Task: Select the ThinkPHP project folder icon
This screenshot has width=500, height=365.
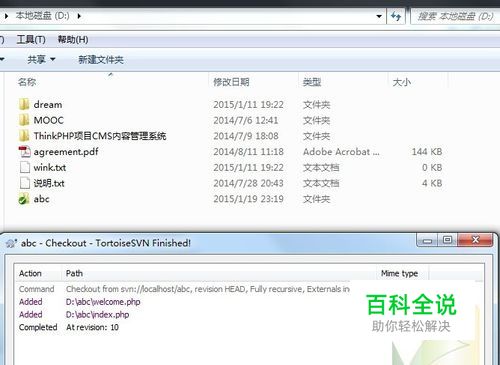Action: (24, 136)
